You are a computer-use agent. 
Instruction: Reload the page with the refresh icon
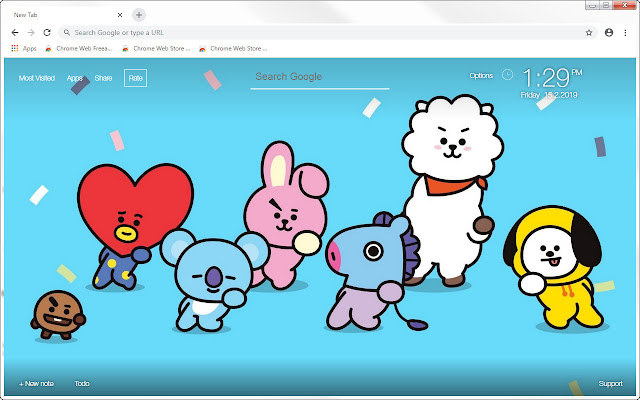(47, 33)
